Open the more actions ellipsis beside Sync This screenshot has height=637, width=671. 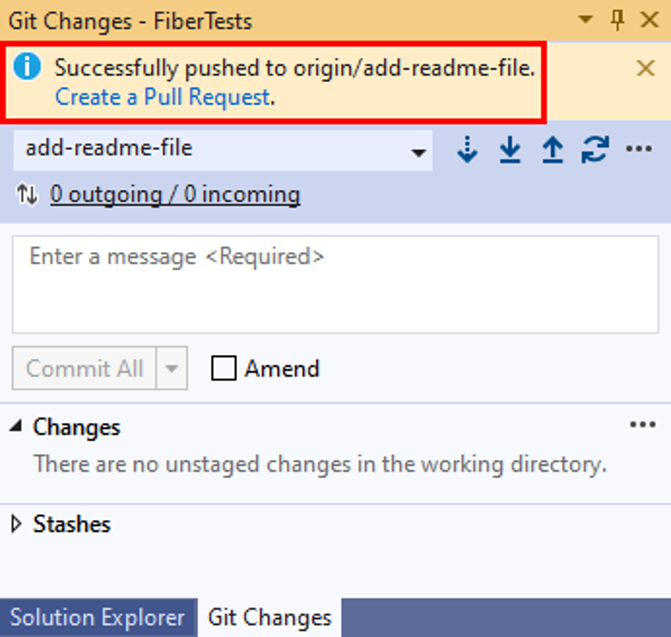639,149
